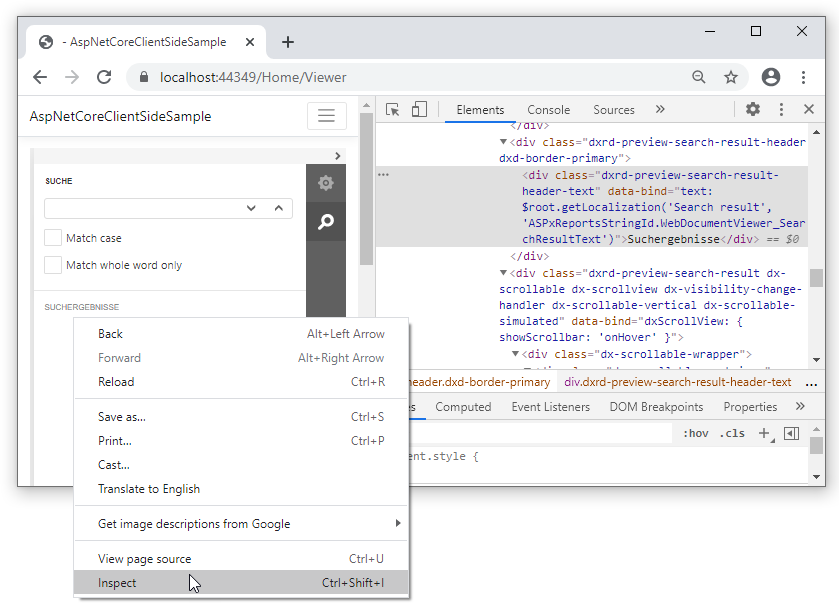Close the DevTools panel
This screenshot has height=603, width=839.
click(x=809, y=109)
